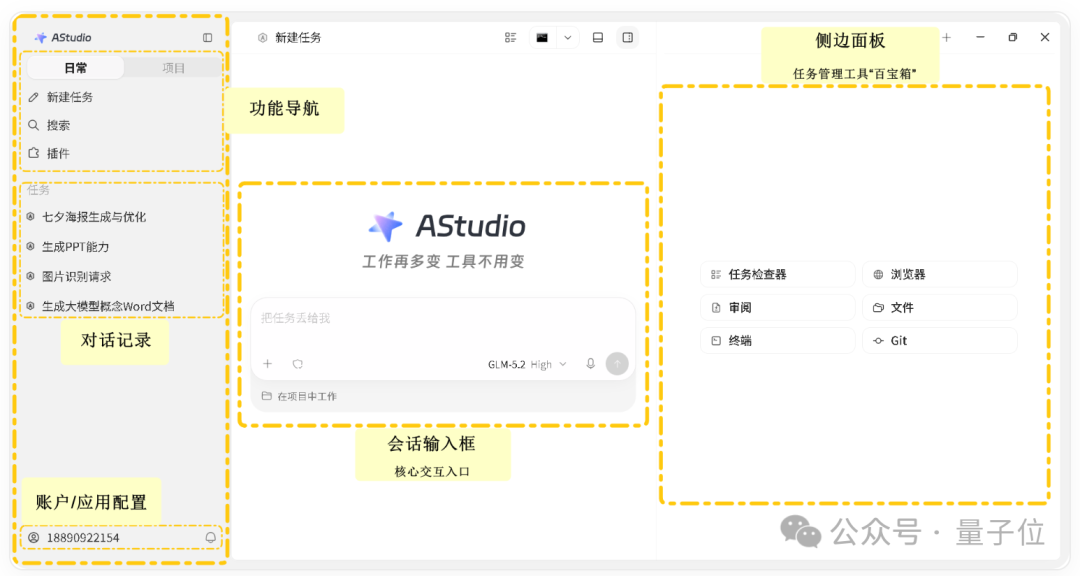Expand the dropdown arrow beside the terminal icon
Viewport: 1080px width, 576px height.
[x=568, y=38]
